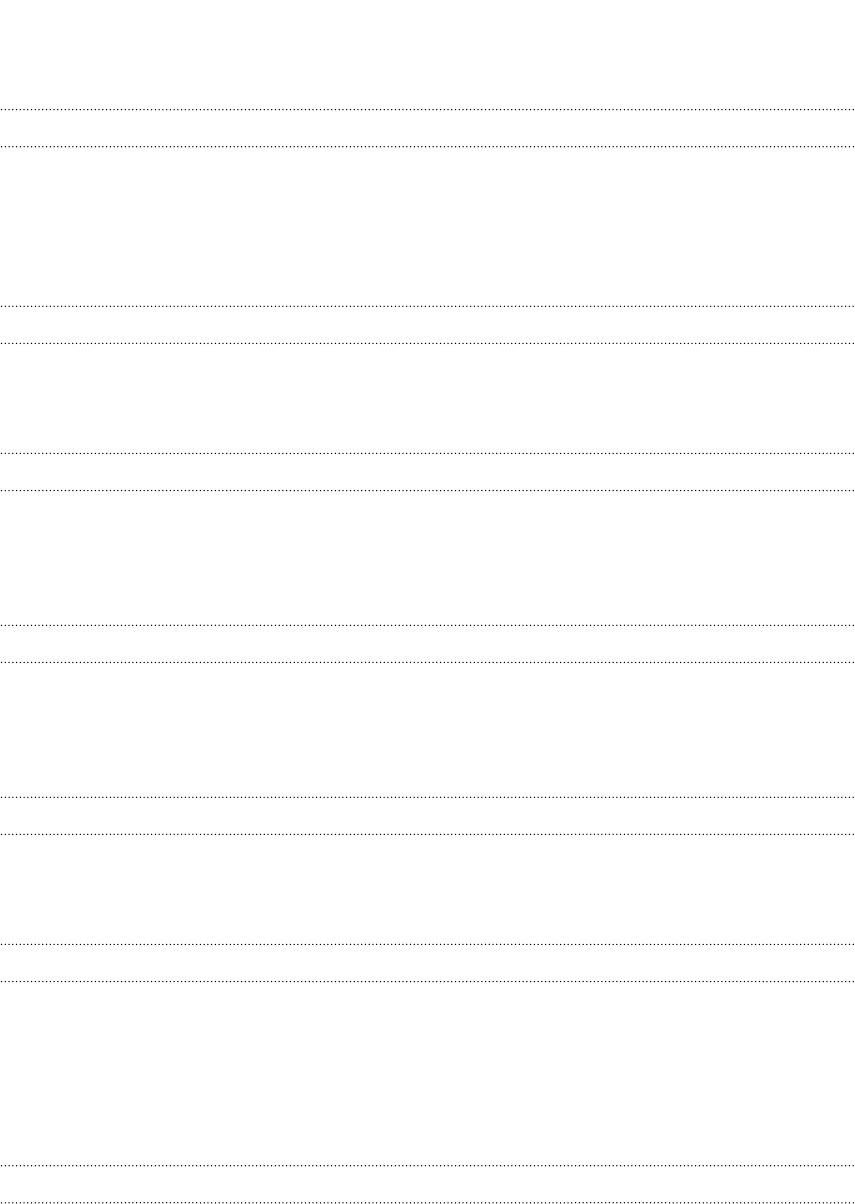Image resolution: width=855 pixels, height=1204 pixels.
Task: Click the upper dotted line of the fifth pair
Action: pyautogui.click(x=427, y=797)
